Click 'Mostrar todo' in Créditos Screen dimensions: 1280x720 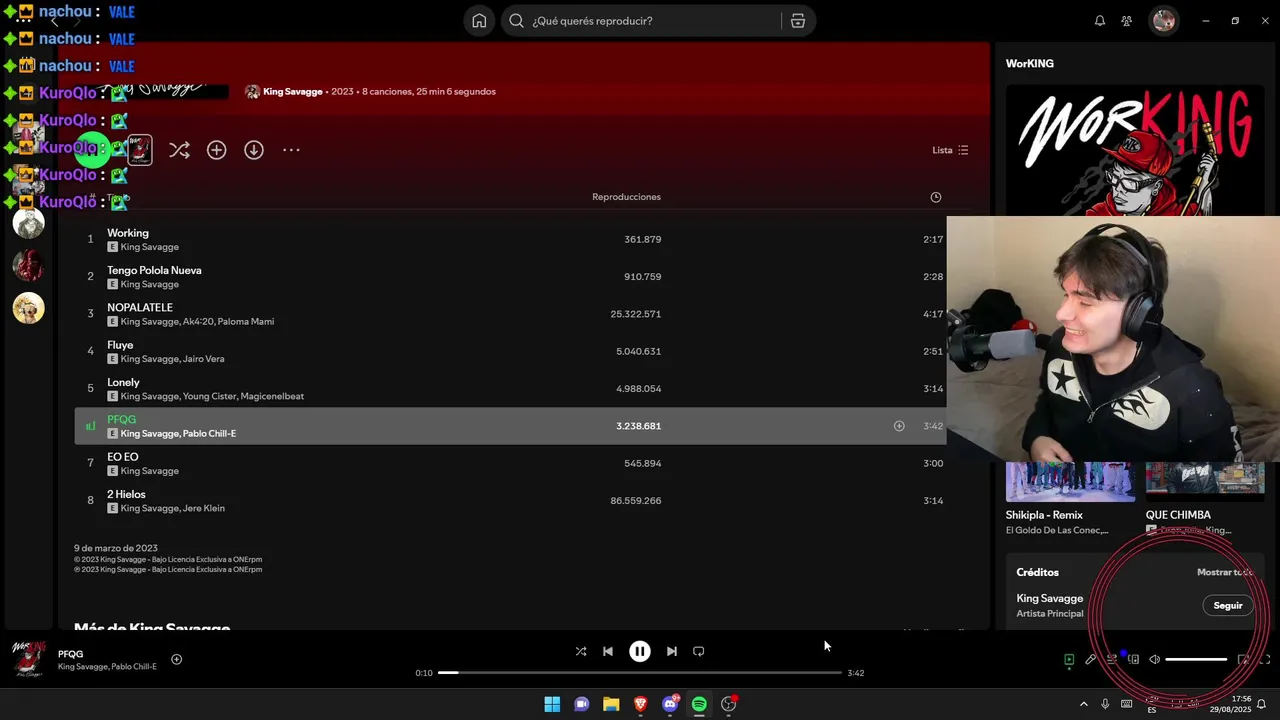pos(1224,573)
